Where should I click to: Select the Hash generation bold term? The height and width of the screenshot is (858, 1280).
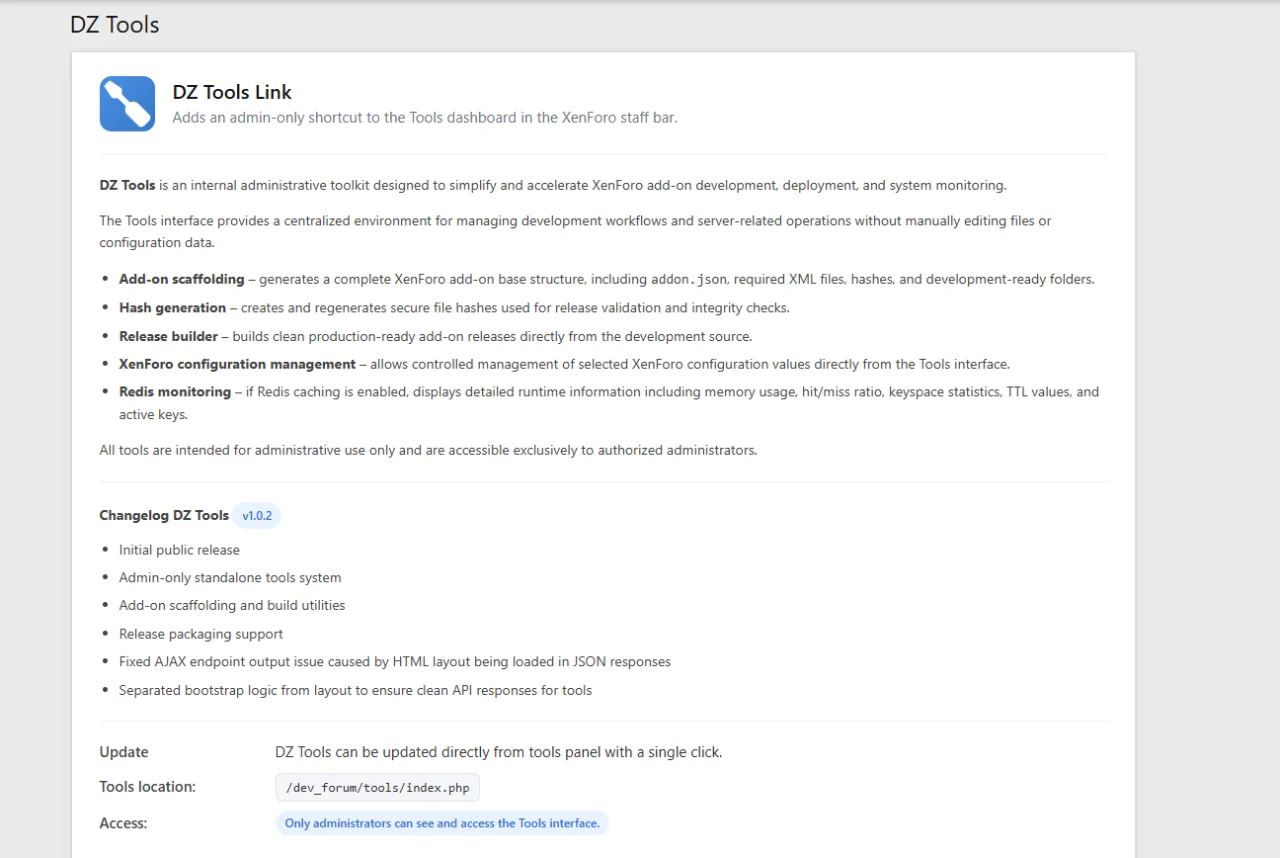point(172,308)
